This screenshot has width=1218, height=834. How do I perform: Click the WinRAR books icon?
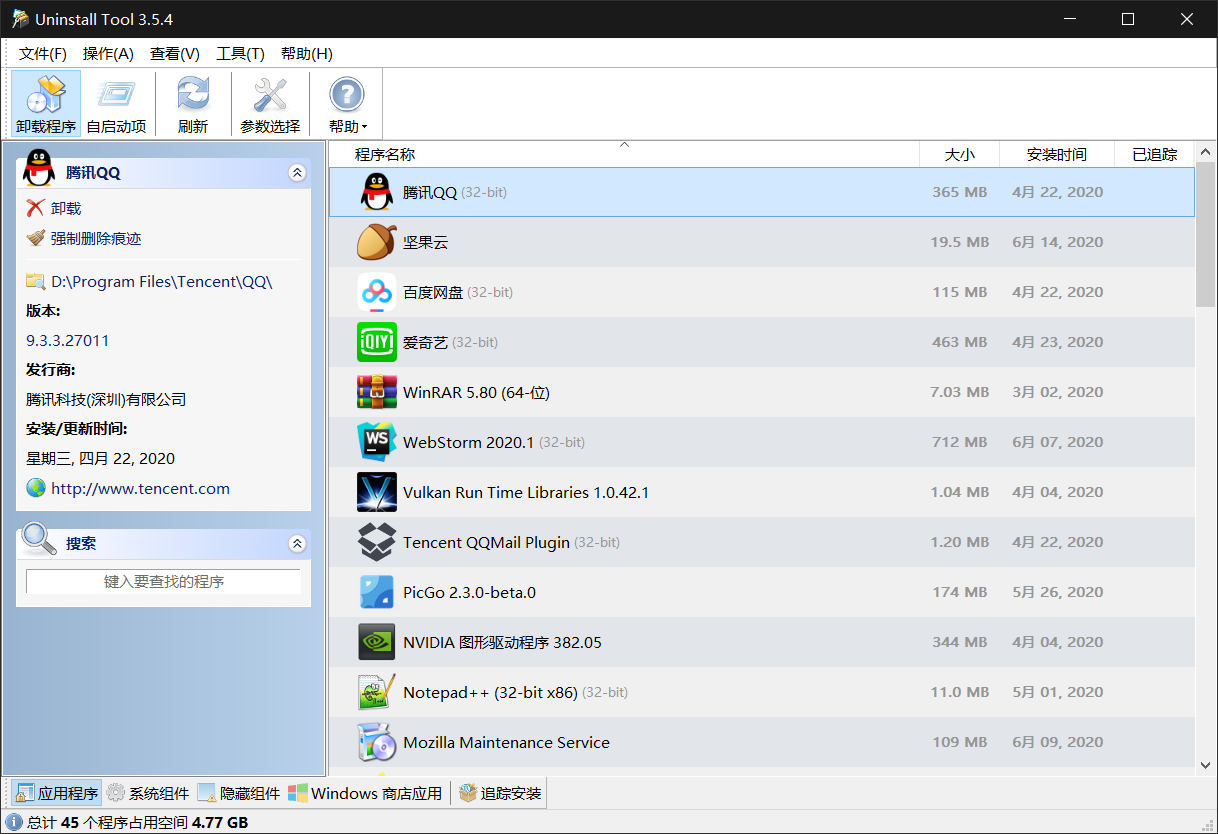[x=377, y=392]
